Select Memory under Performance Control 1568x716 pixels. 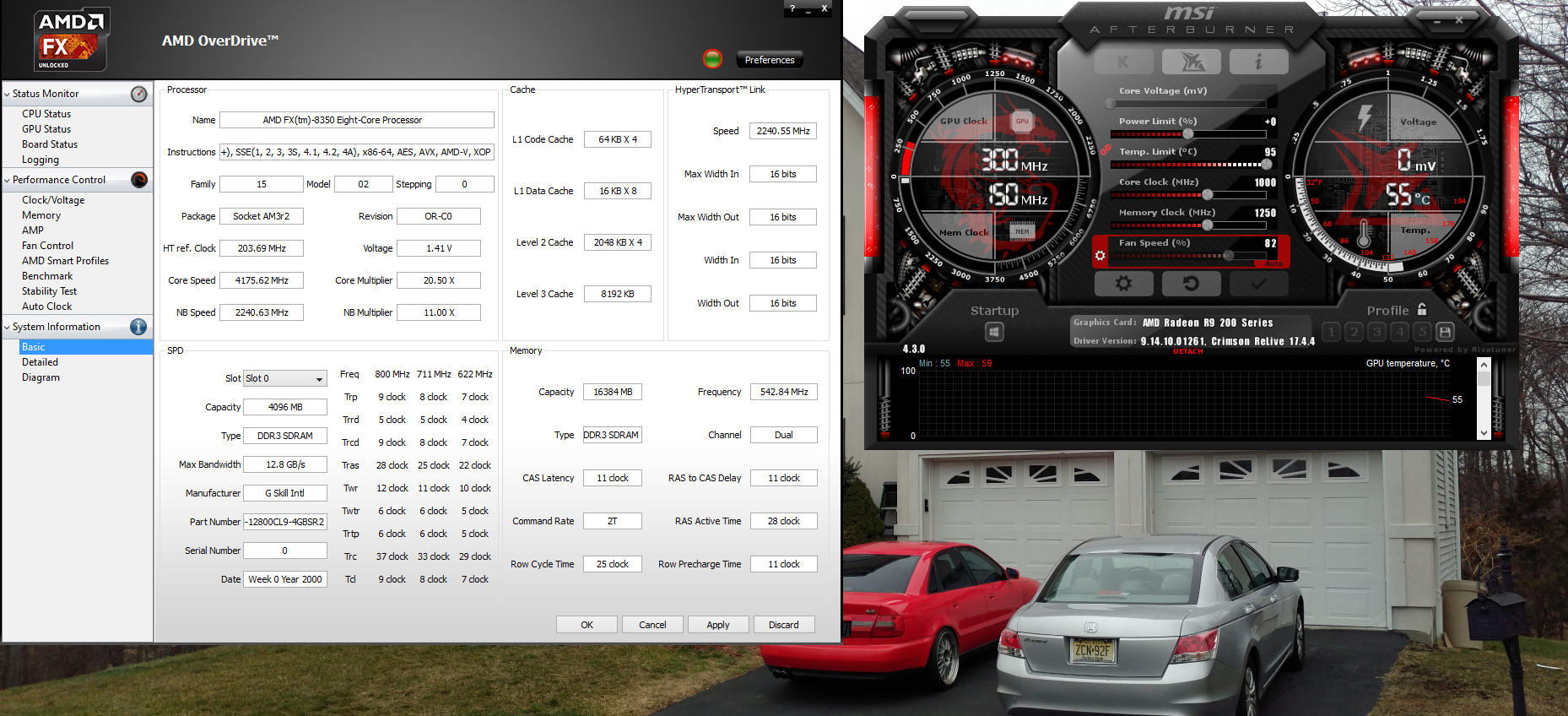[x=41, y=215]
